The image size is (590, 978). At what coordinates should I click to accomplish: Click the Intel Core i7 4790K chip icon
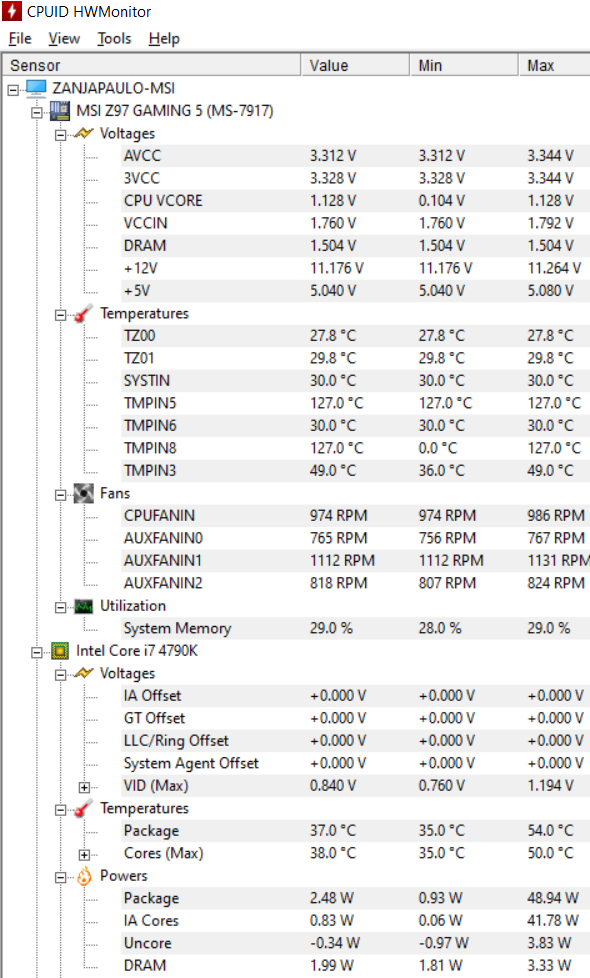click(x=60, y=651)
